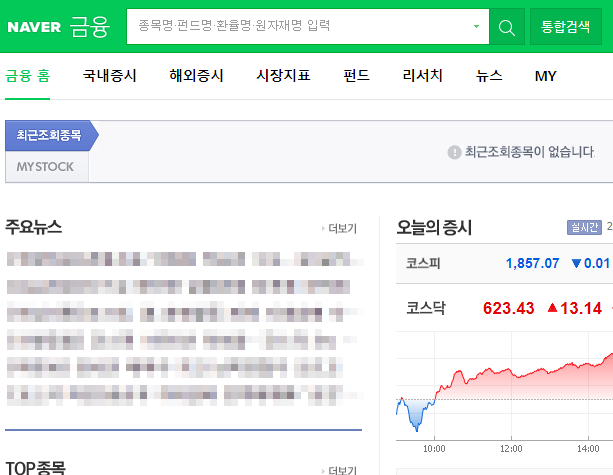This screenshot has width=613, height=475.
Task: Open the 리서치 menu
Action: [422, 76]
